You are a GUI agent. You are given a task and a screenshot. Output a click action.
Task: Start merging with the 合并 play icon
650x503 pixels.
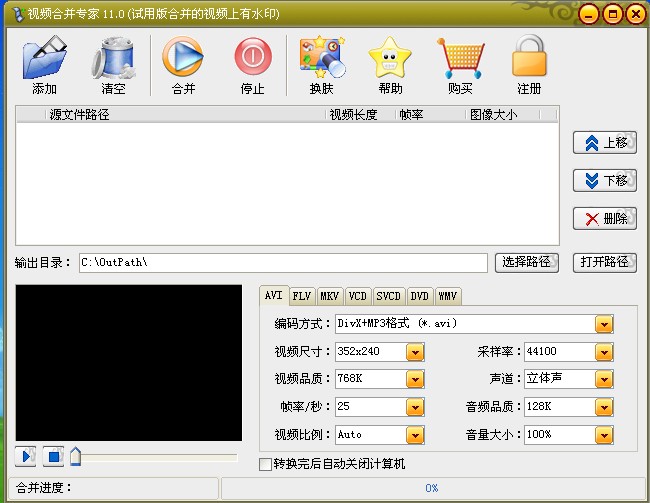pos(183,58)
